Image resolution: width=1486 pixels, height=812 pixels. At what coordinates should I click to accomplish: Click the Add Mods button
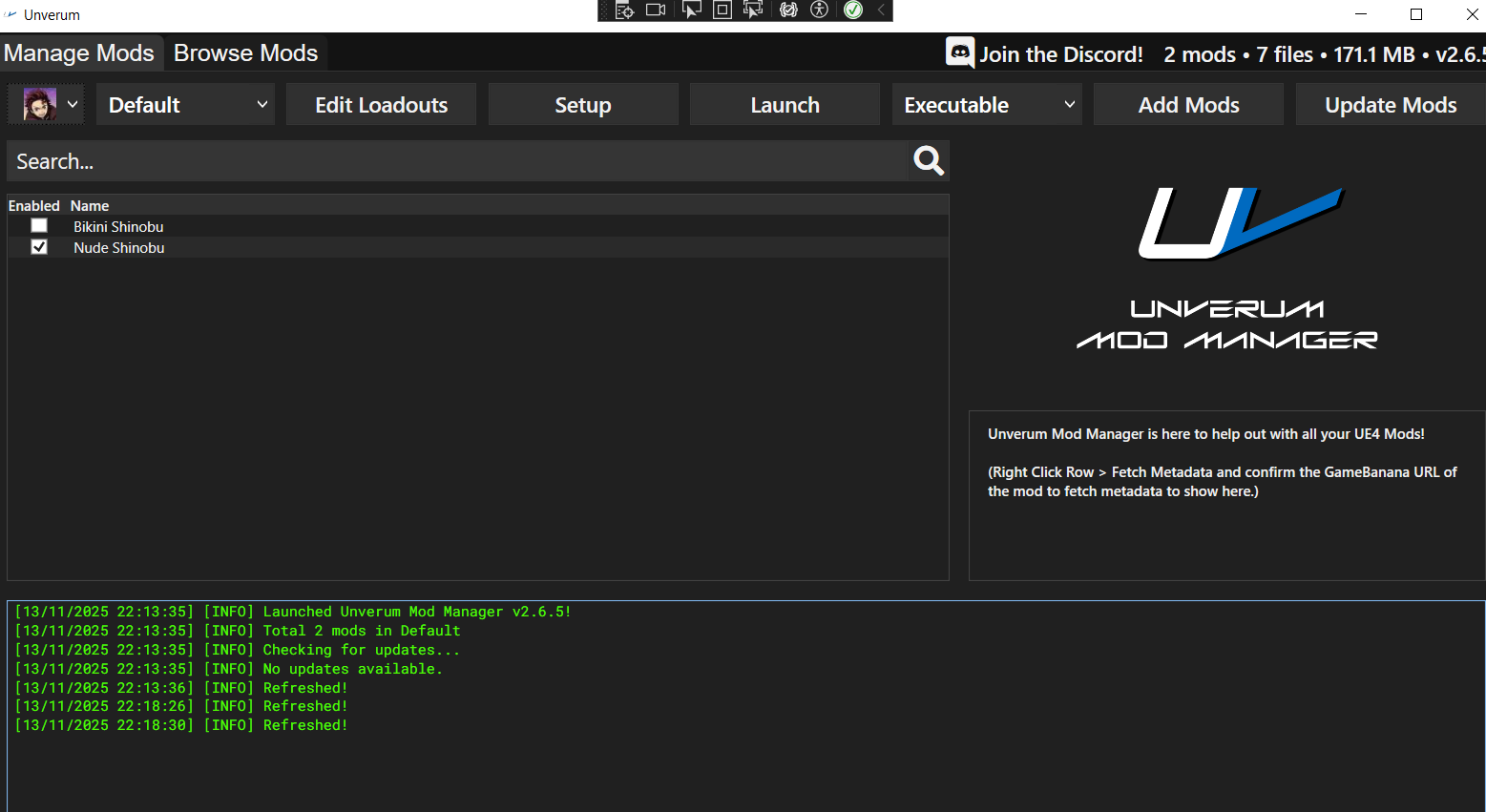[1188, 104]
